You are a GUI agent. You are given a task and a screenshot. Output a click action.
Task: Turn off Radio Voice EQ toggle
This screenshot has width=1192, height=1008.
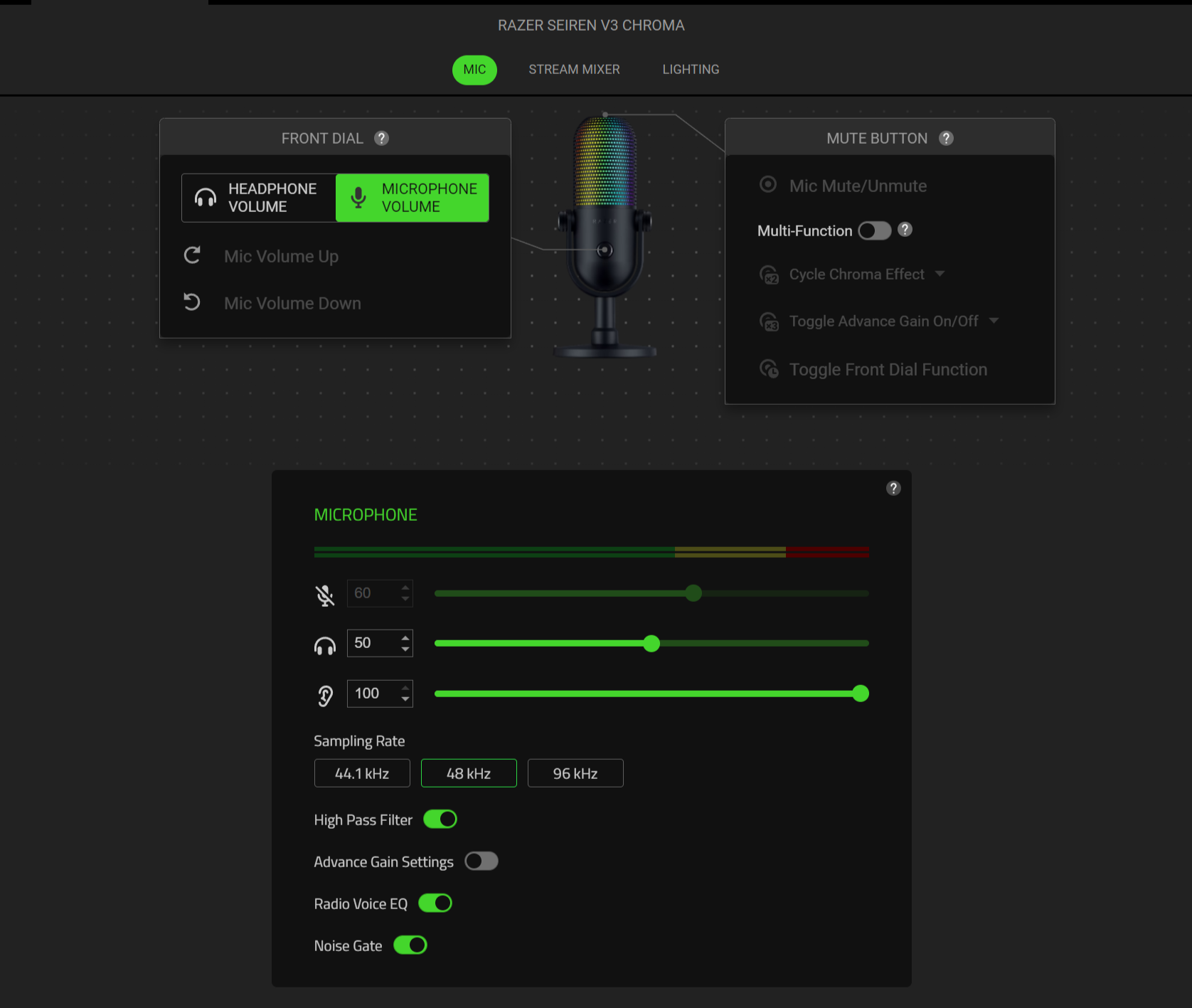tap(435, 903)
